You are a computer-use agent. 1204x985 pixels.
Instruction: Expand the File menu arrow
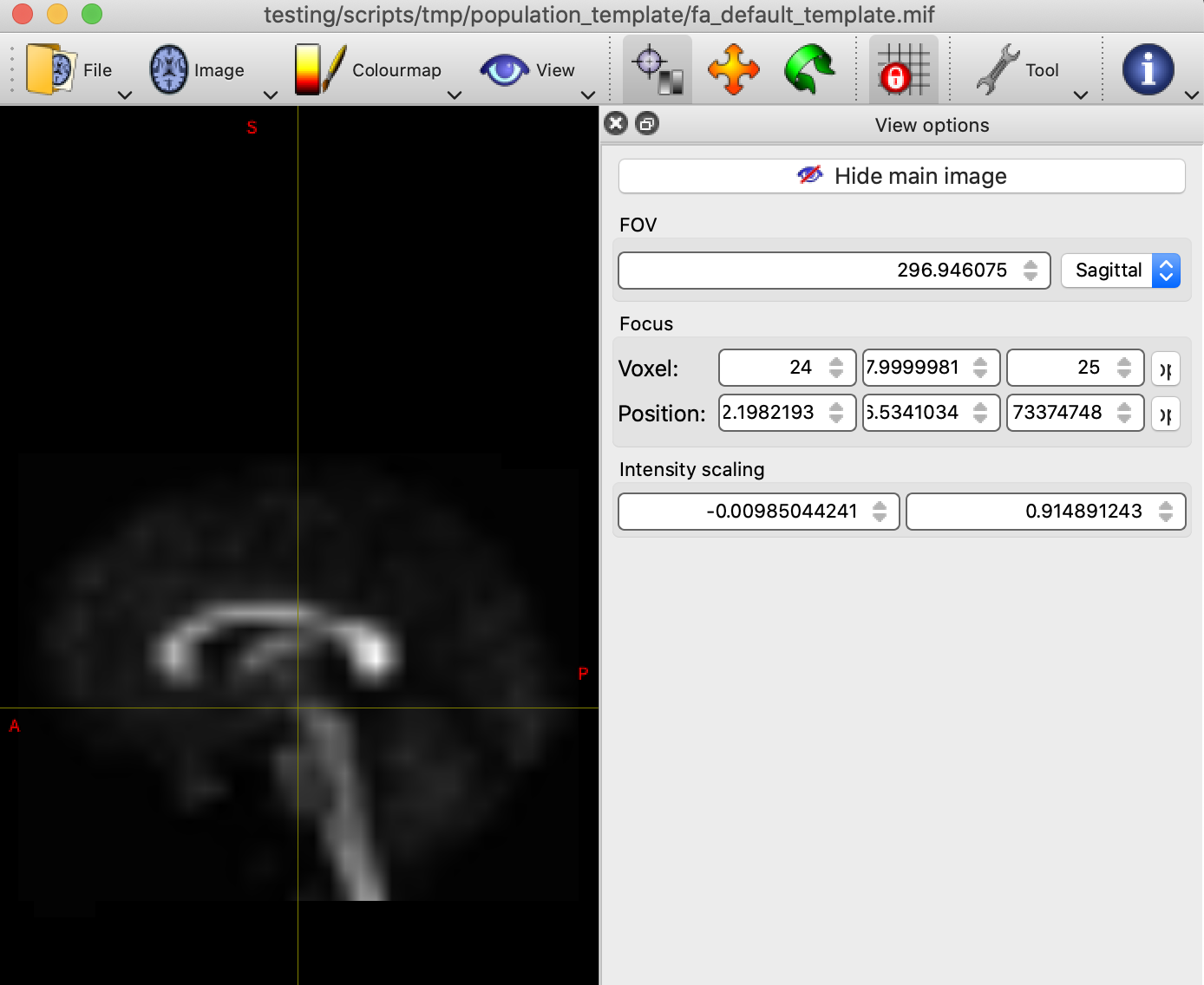[125, 95]
